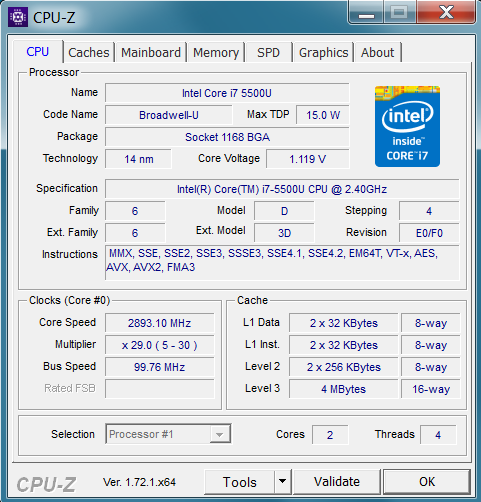The width and height of the screenshot is (481, 502).
Task: Close the CPU-Z window
Action: (x=446, y=12)
